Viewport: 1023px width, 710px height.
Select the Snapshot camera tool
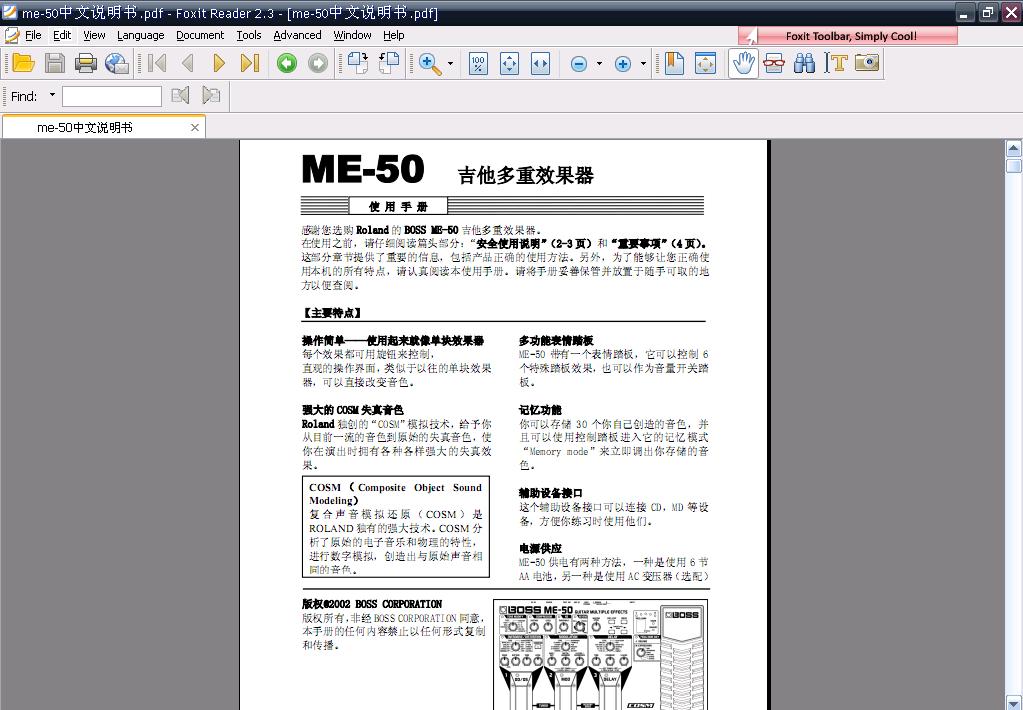pyautogui.click(x=867, y=63)
